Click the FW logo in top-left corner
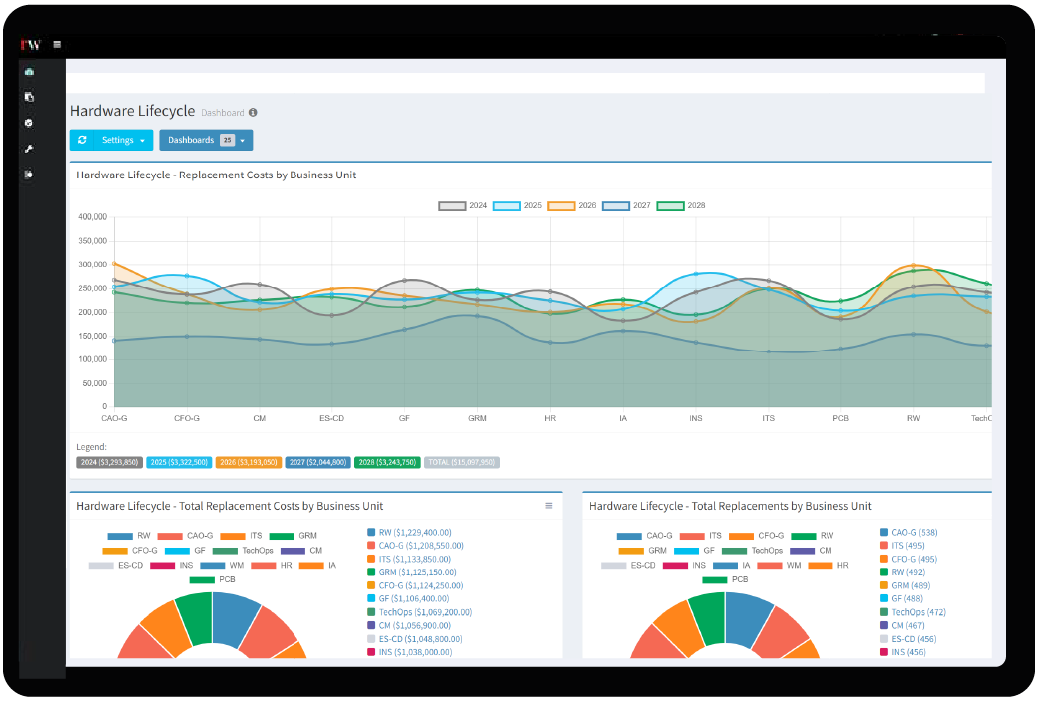This screenshot has height=702, width=1038. pos(30,44)
